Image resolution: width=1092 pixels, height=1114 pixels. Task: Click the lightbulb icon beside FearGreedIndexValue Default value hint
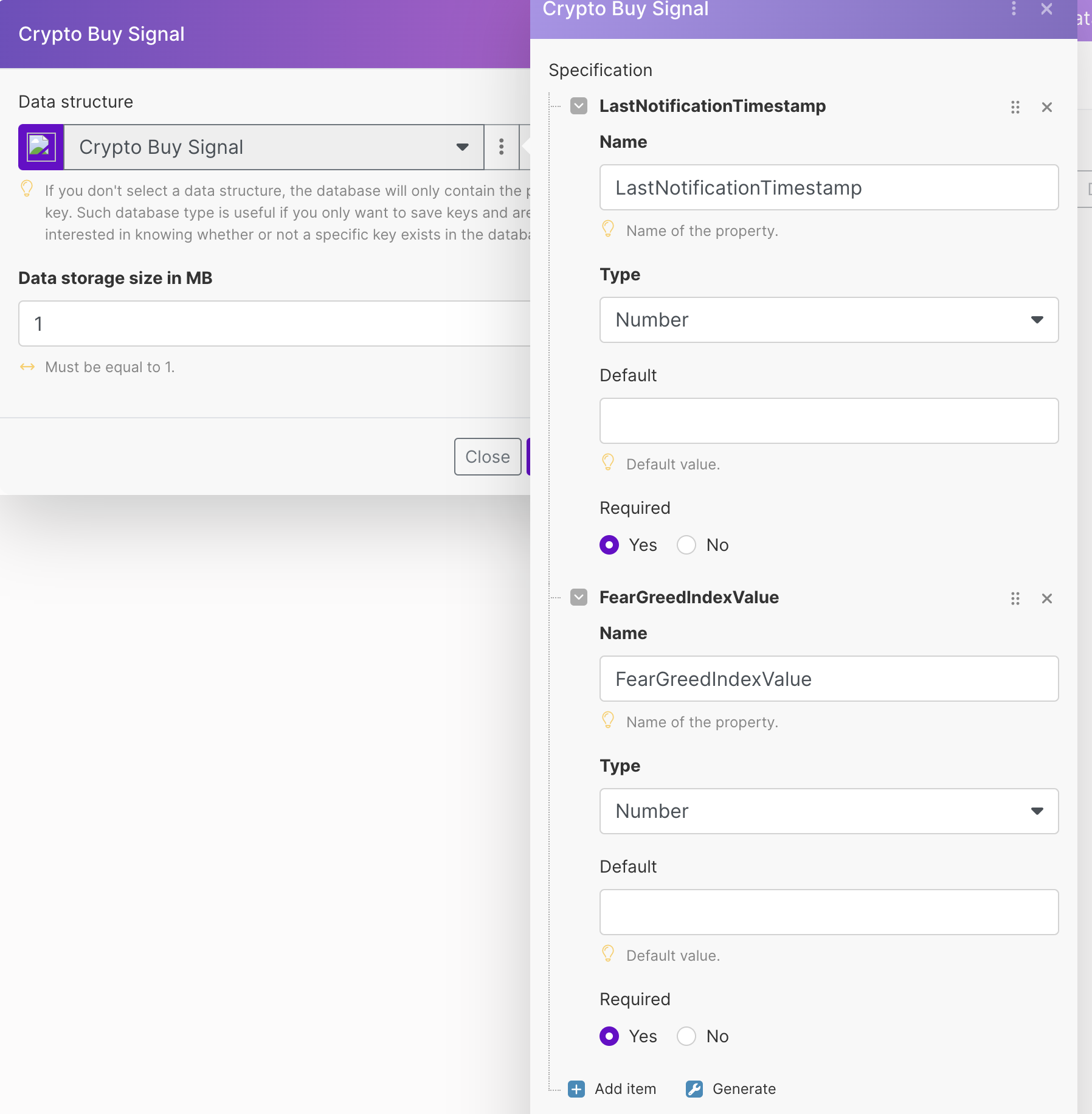point(608,953)
